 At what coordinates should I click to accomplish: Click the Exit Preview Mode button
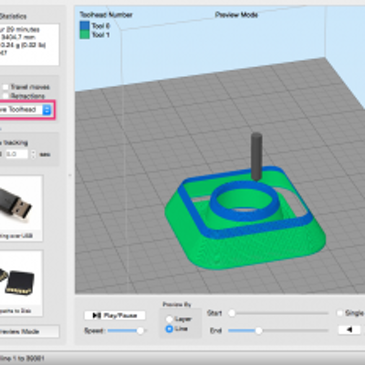[x=29, y=332]
